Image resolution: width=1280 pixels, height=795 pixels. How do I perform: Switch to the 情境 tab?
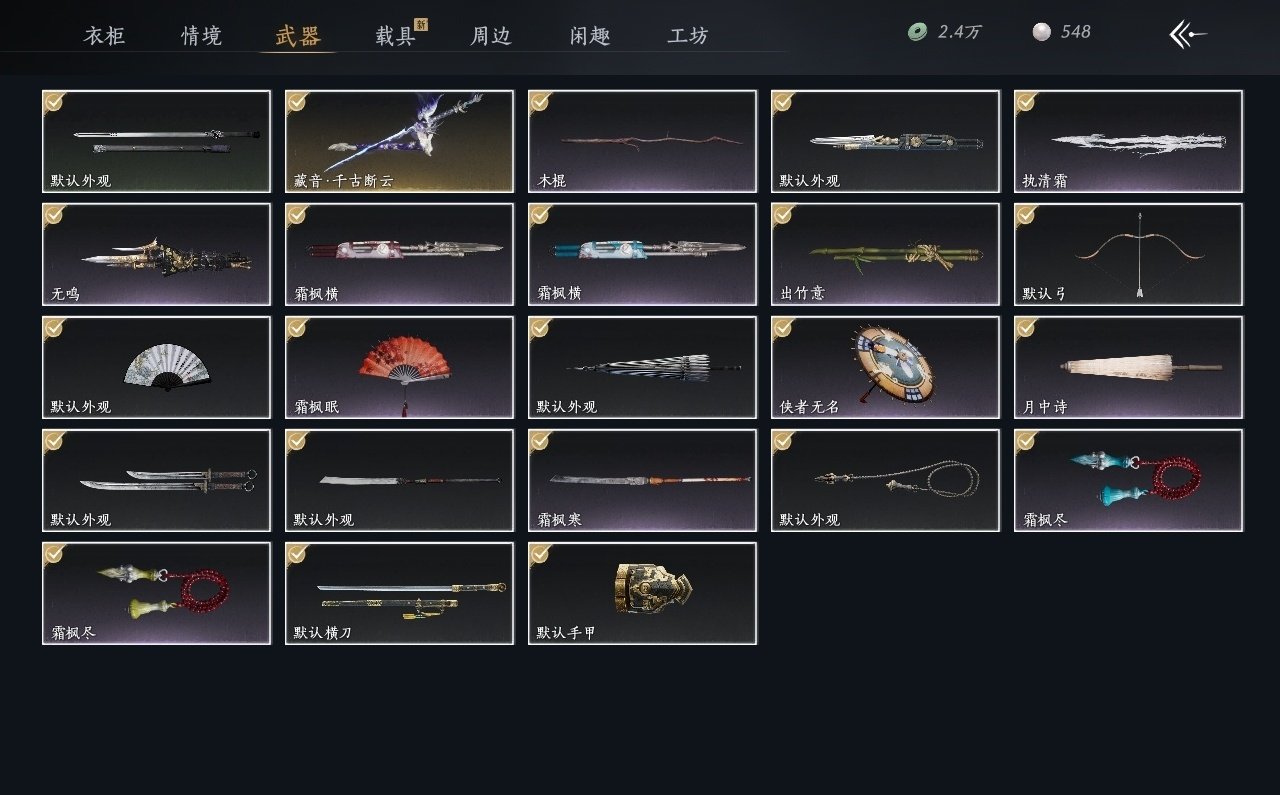(201, 36)
